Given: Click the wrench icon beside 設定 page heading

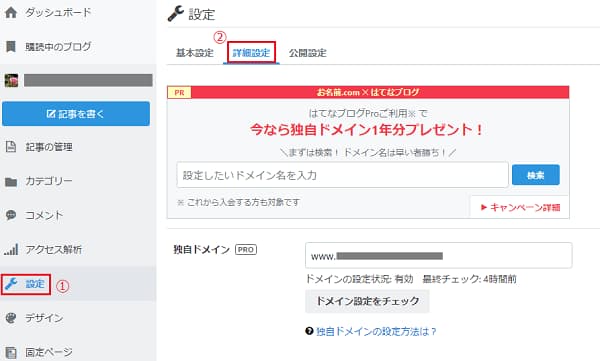Looking at the screenshot, I should click(176, 14).
